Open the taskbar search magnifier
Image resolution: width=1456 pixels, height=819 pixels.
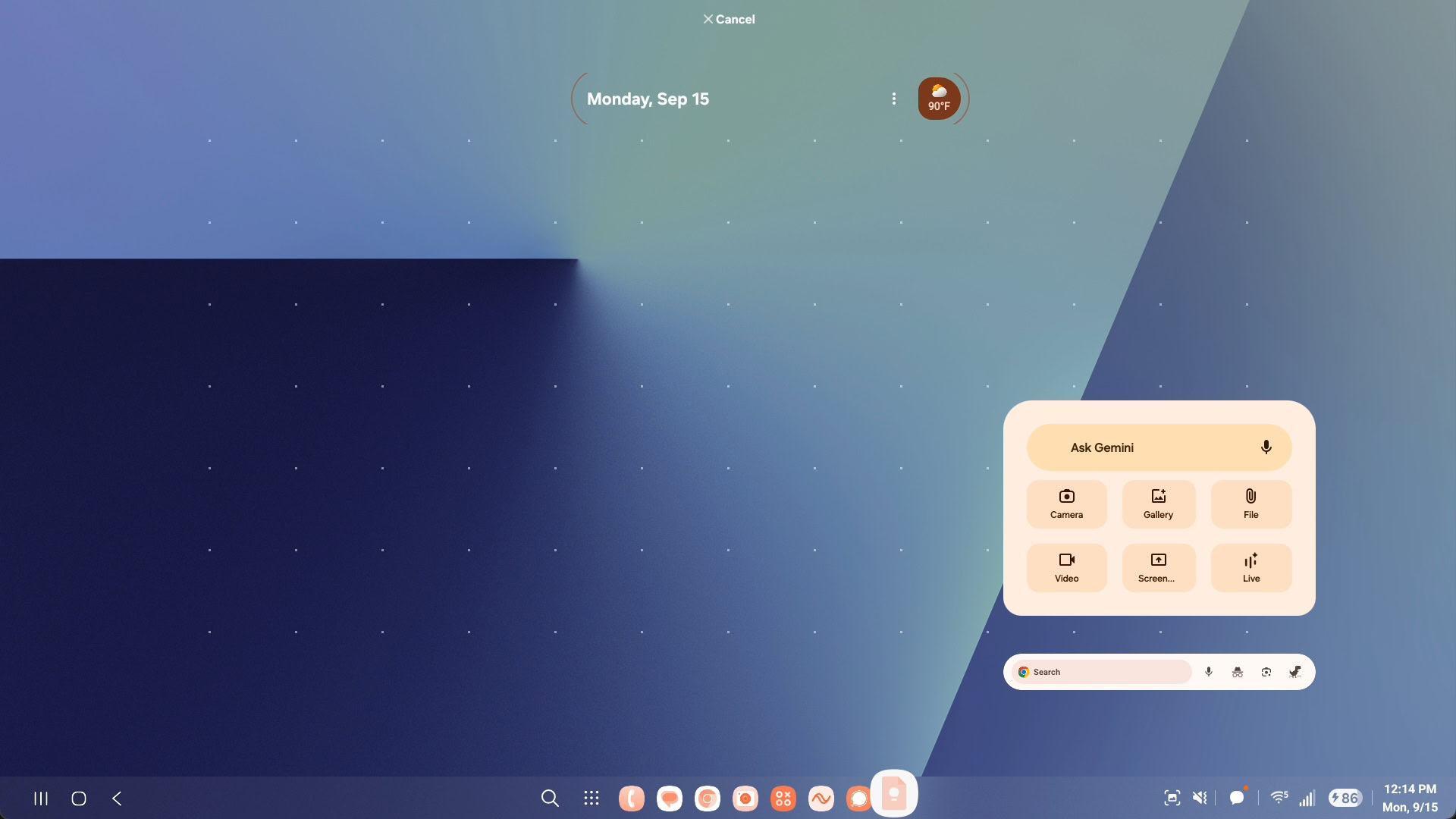click(550, 798)
